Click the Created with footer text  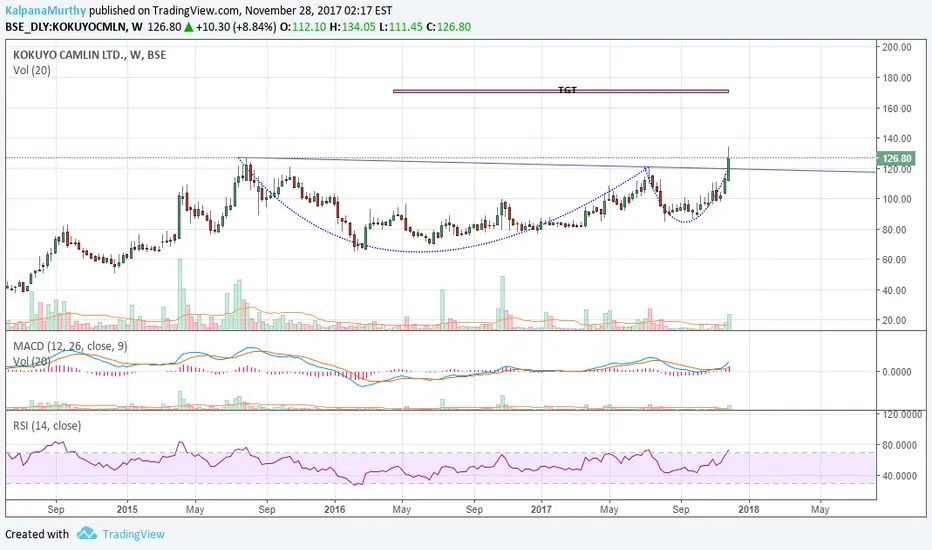tap(37, 534)
